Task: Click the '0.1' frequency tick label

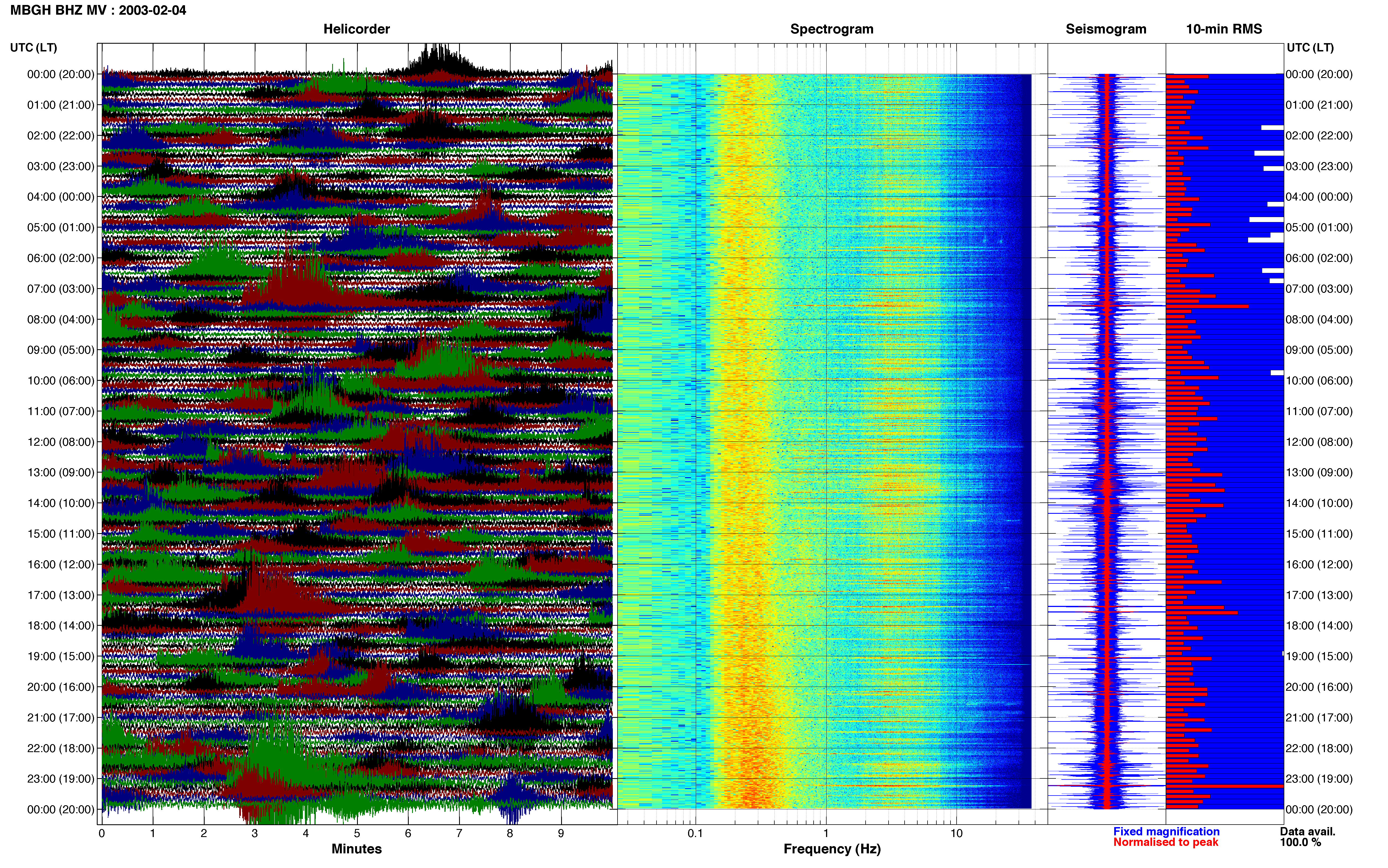Action: [x=695, y=833]
